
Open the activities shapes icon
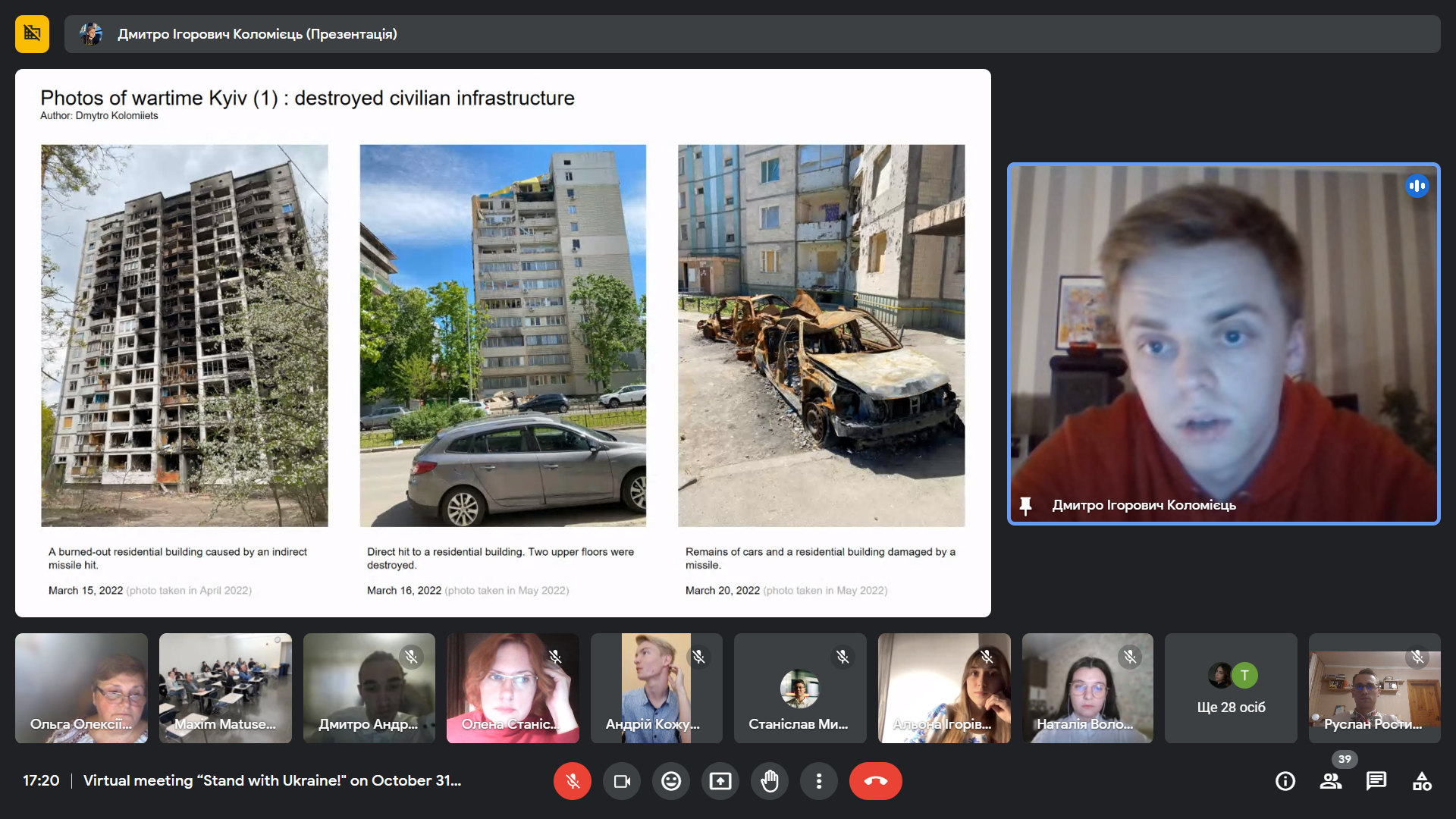(1422, 781)
